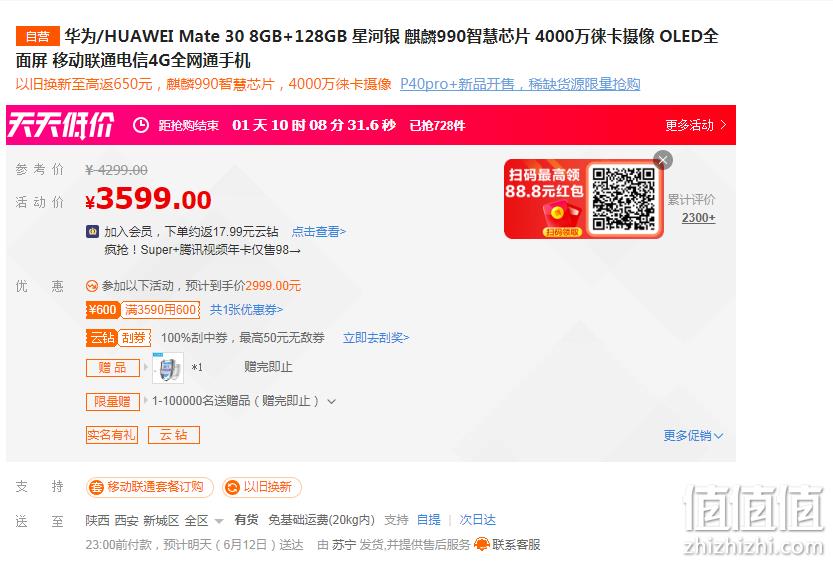The image size is (833, 564).
Task: Expand the 1-100000名送赠品 details chevron
Action: click(x=332, y=401)
